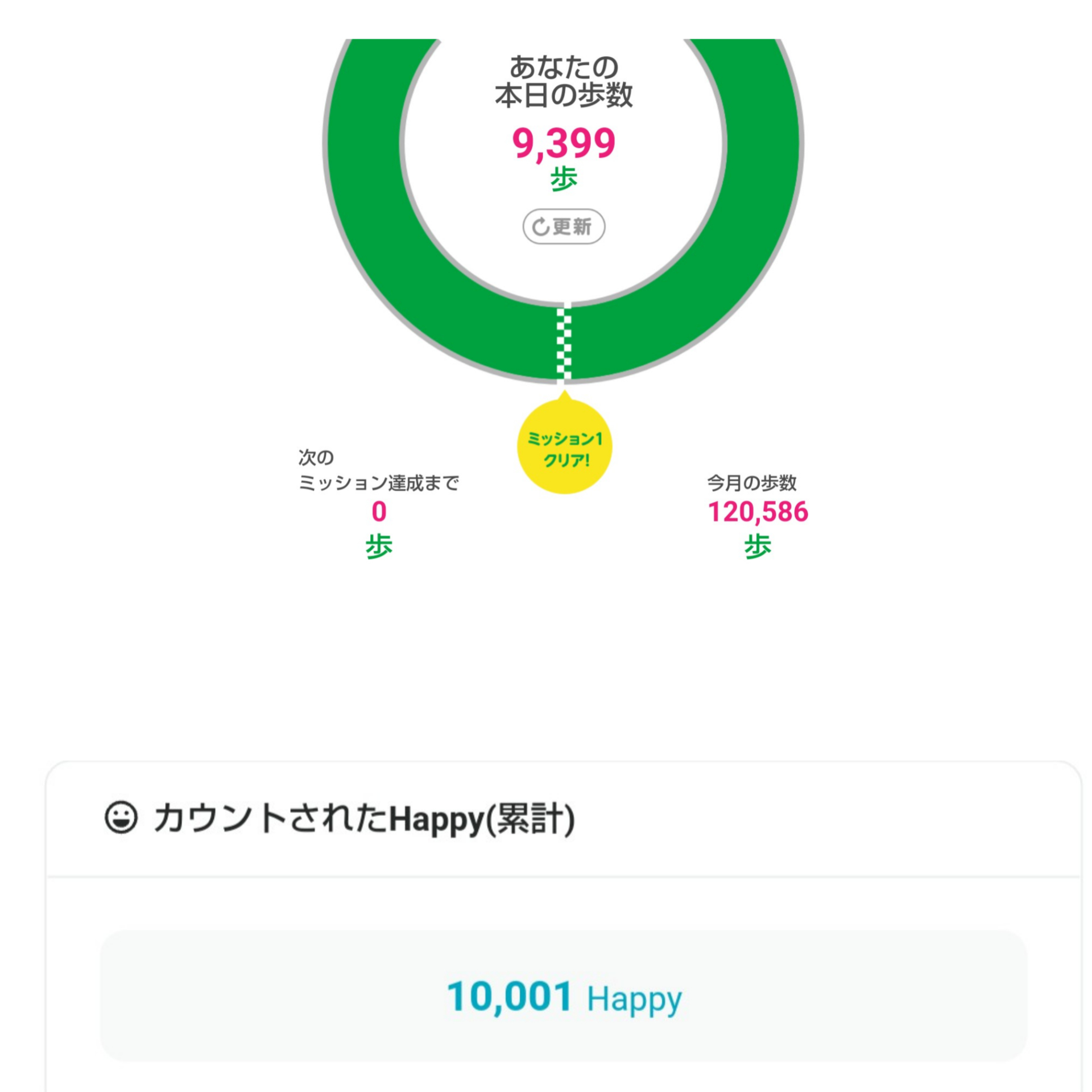This screenshot has height=1092, width=1092.
Task: Click the smiley face Happy icon
Action: (121, 817)
